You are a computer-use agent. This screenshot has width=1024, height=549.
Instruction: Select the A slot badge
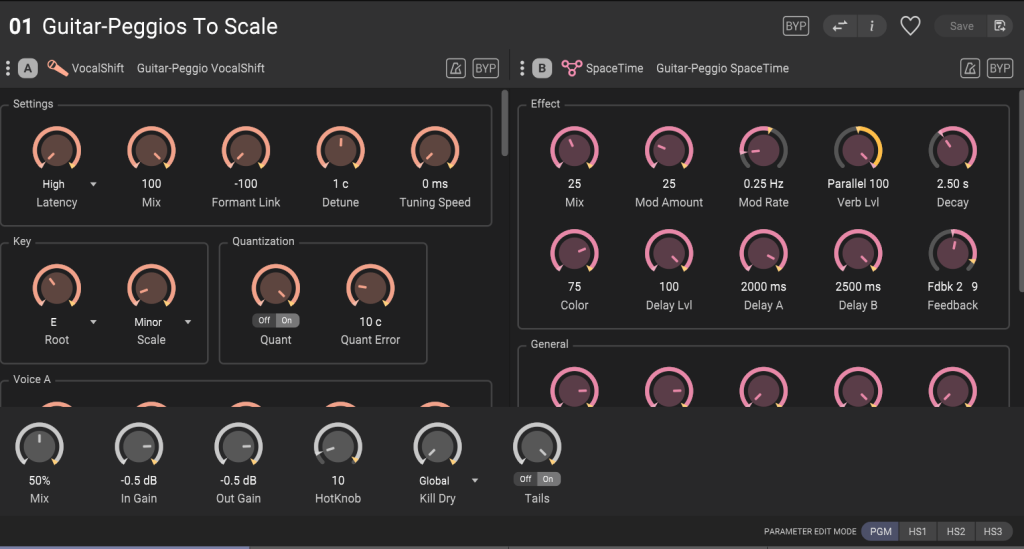point(27,68)
